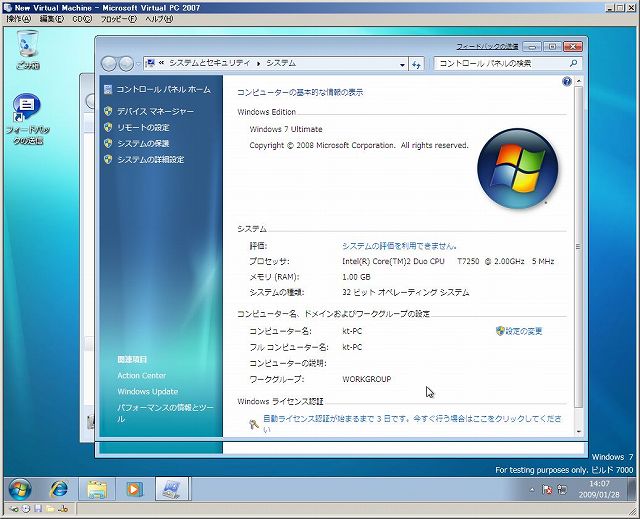Launch Internet Explorer from the taskbar
This screenshot has width=640, height=519.
point(58,489)
